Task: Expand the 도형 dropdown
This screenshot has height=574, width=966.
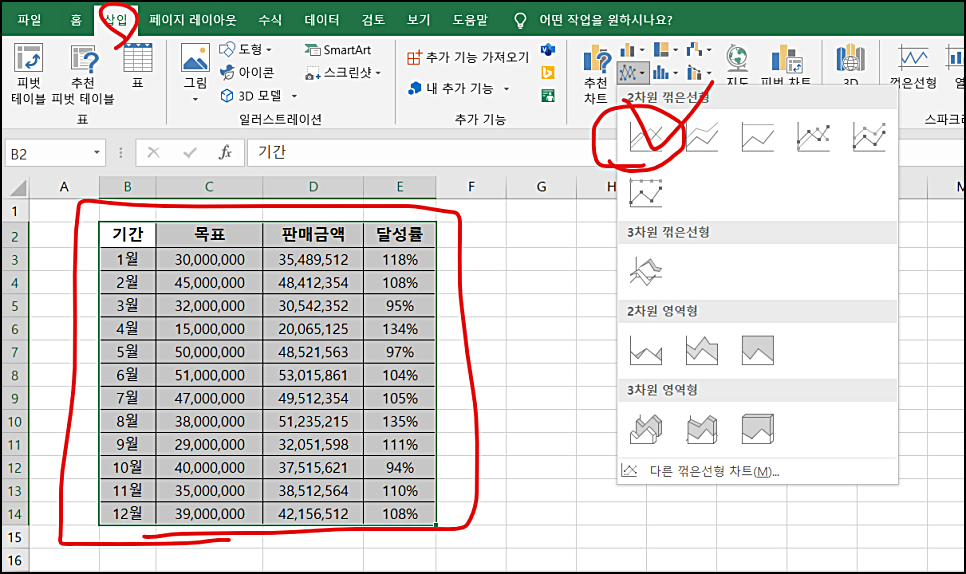Action: coord(269,50)
